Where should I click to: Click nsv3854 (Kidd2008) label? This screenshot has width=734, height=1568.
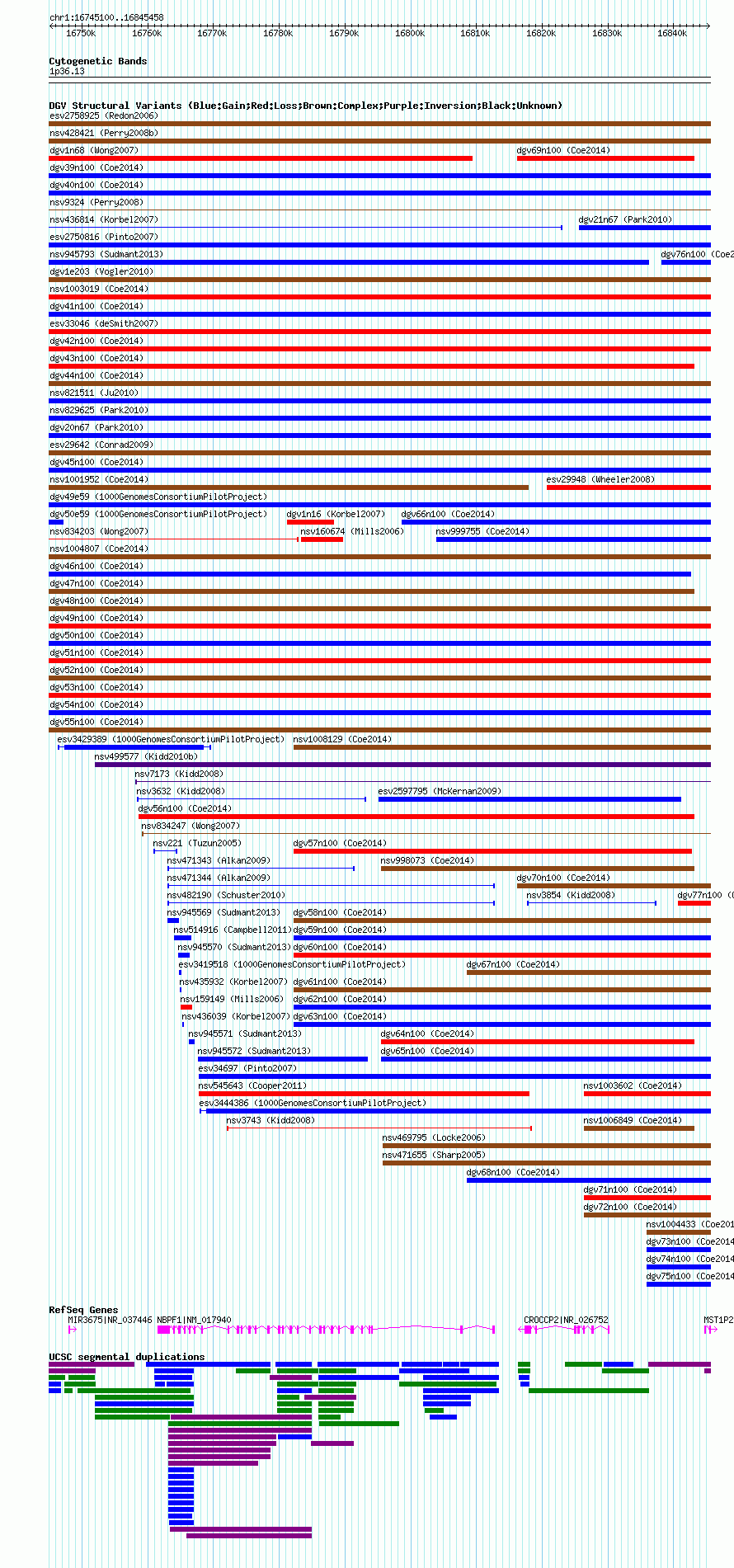572,895
